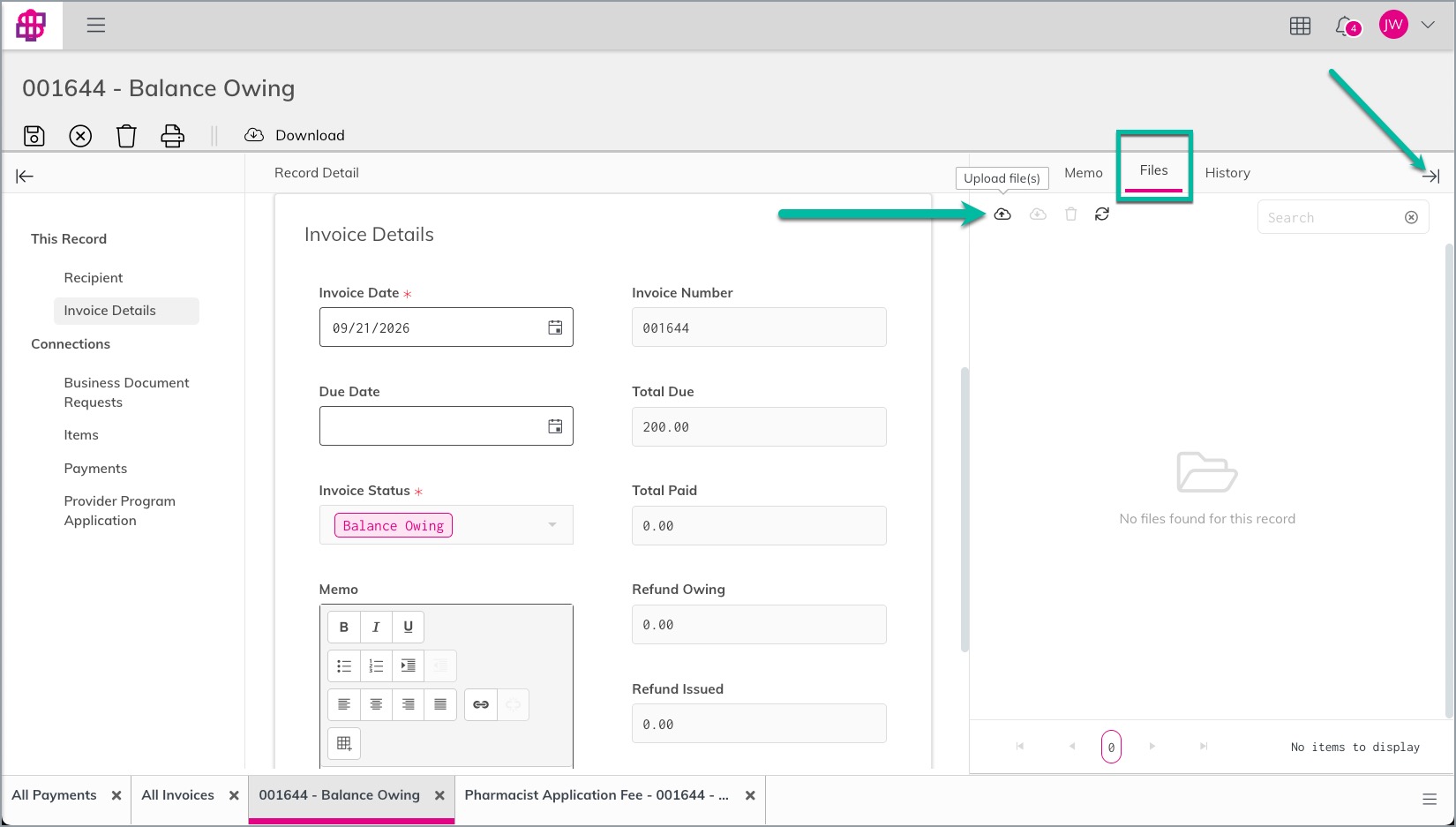Click the form's vertical scrollbar
Viewport: 1456px width, 827px height.
pyautogui.click(x=964, y=510)
